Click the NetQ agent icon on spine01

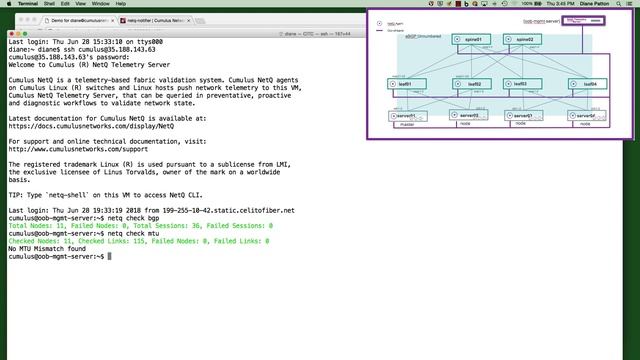[458, 40]
